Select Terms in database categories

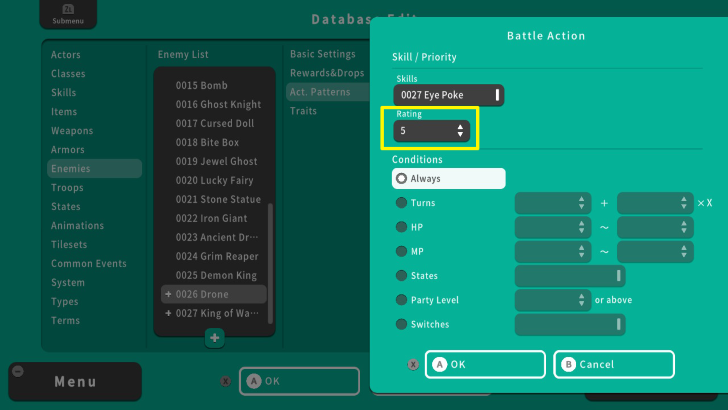(65, 321)
